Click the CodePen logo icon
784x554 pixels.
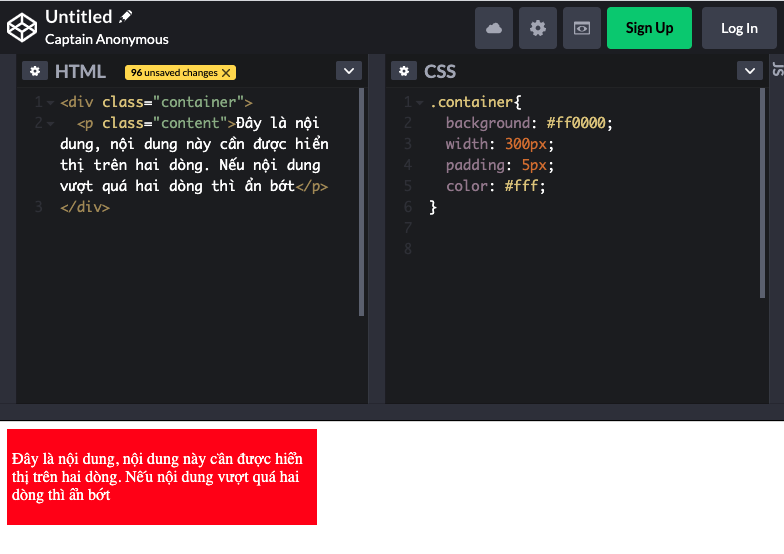(x=22, y=28)
